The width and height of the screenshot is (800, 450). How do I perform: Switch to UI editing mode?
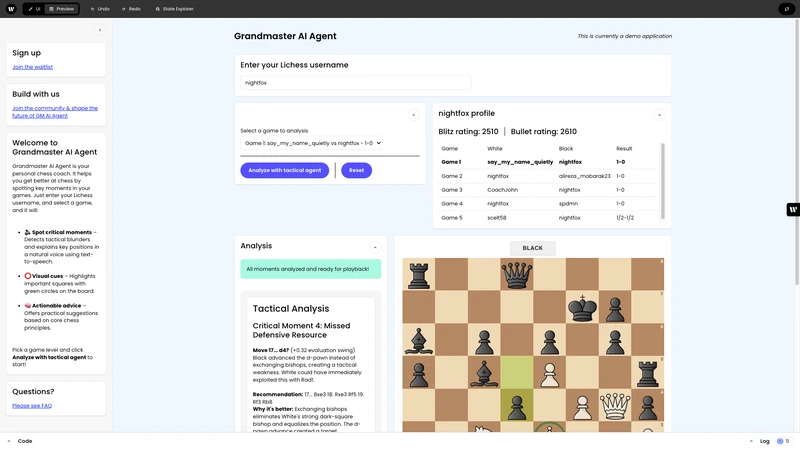point(33,9)
